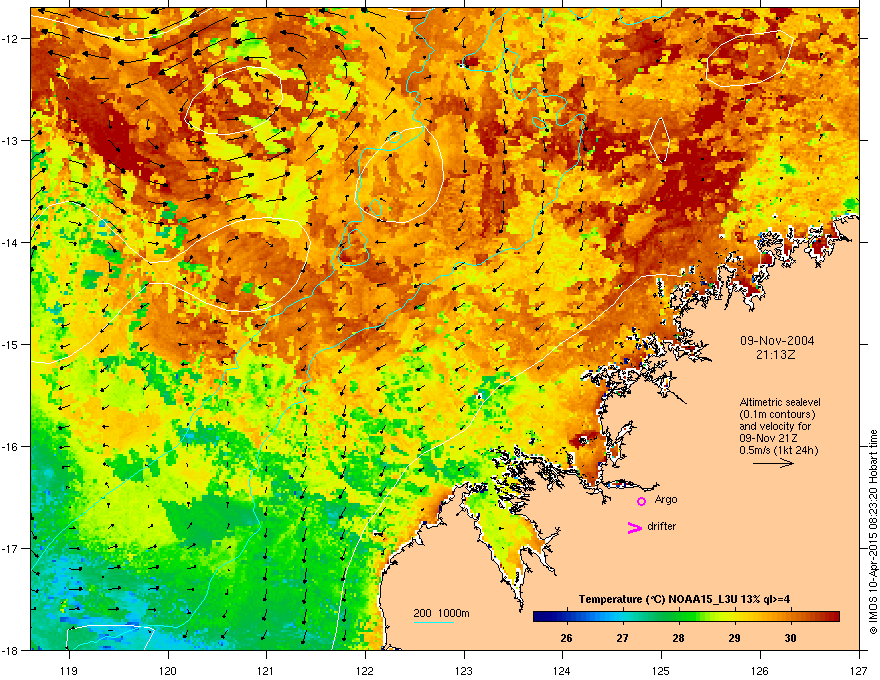The width and height of the screenshot is (880, 680).
Task: Click the longitude axis label 127
Action: 859,670
